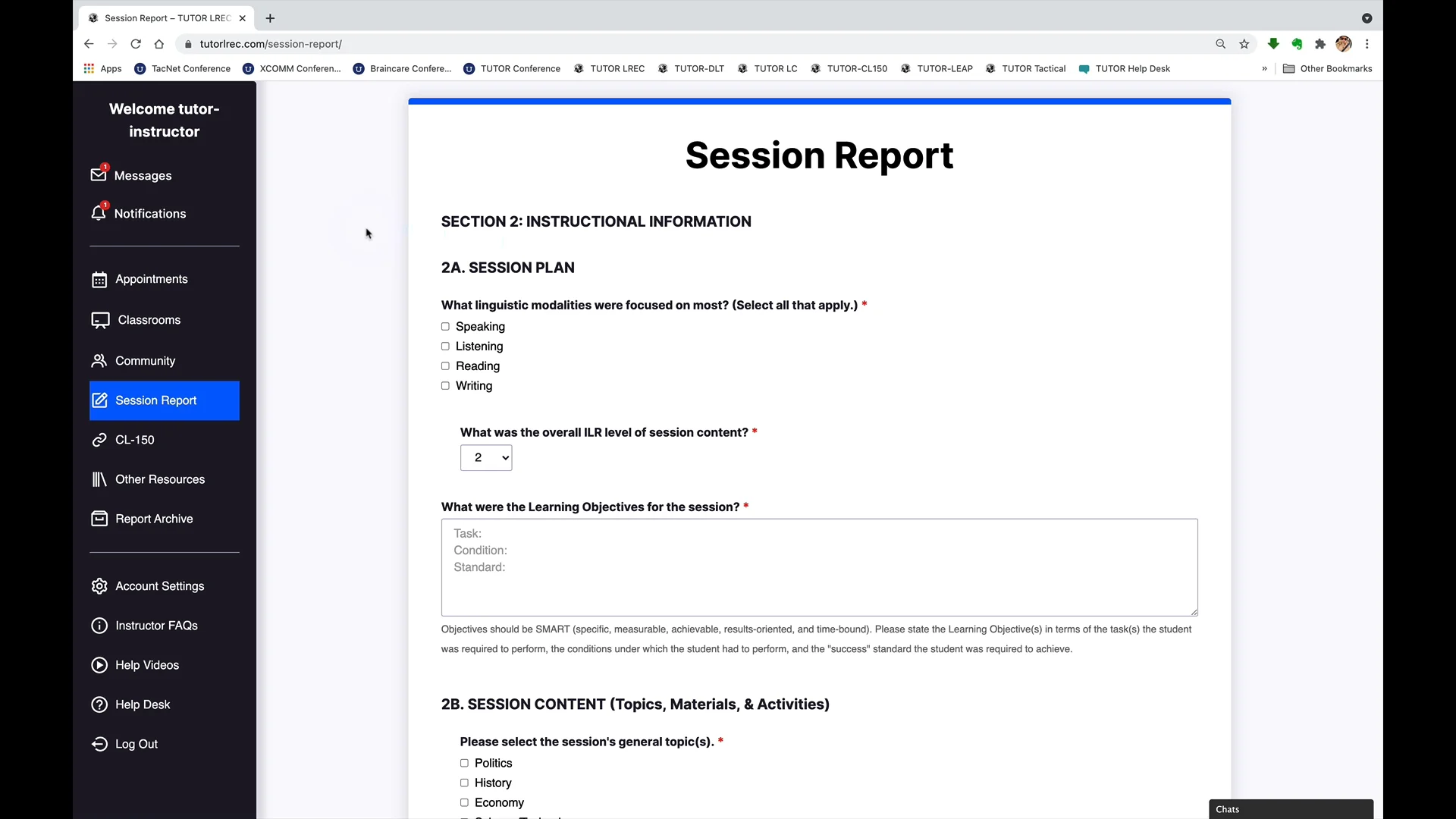This screenshot has height=819, width=1456.
Task: Open Chrome three-dot menu
Action: pos(1367,44)
